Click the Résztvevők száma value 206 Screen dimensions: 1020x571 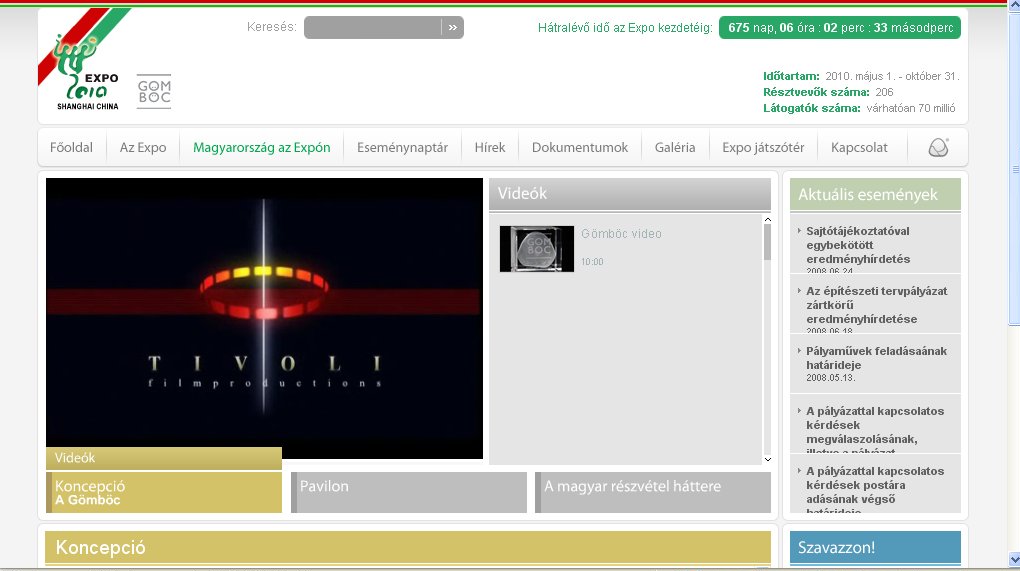click(884, 92)
